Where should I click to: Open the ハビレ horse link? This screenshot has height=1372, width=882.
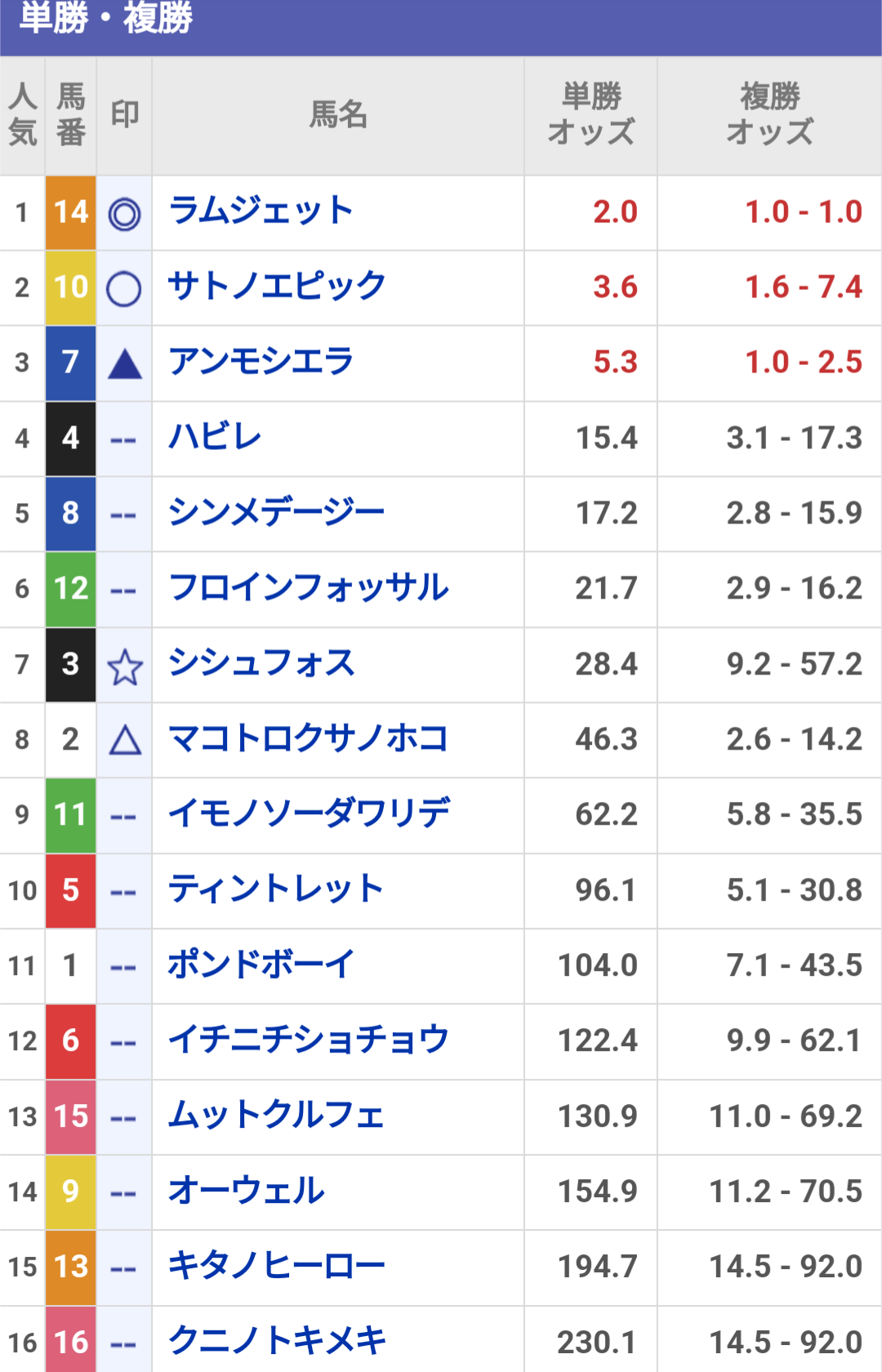click(x=215, y=437)
